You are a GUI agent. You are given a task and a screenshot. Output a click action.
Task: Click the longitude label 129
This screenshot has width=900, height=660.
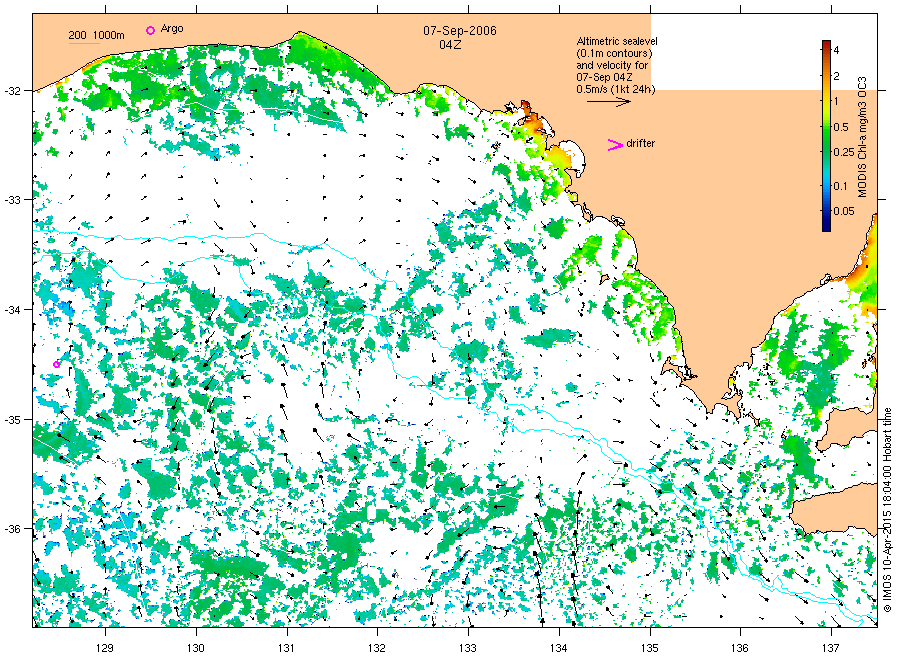pyautogui.click(x=105, y=649)
